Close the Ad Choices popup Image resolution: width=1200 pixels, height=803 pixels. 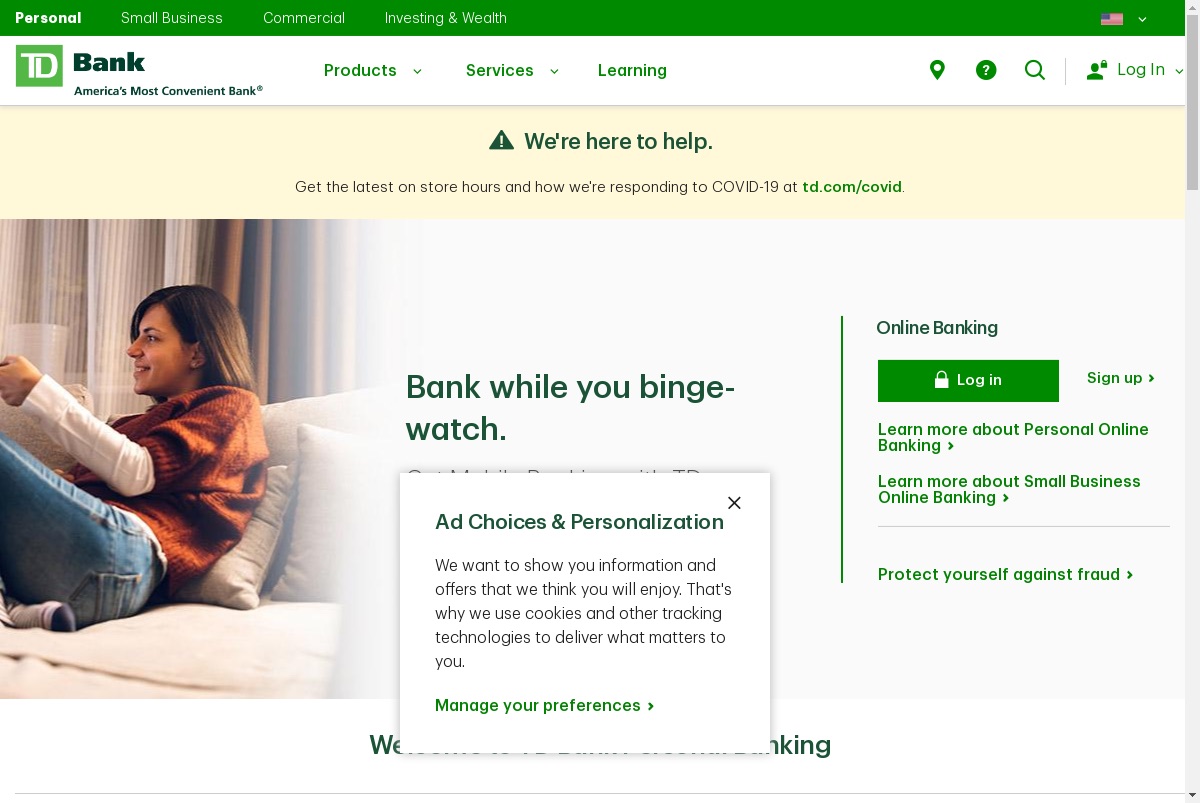click(734, 503)
